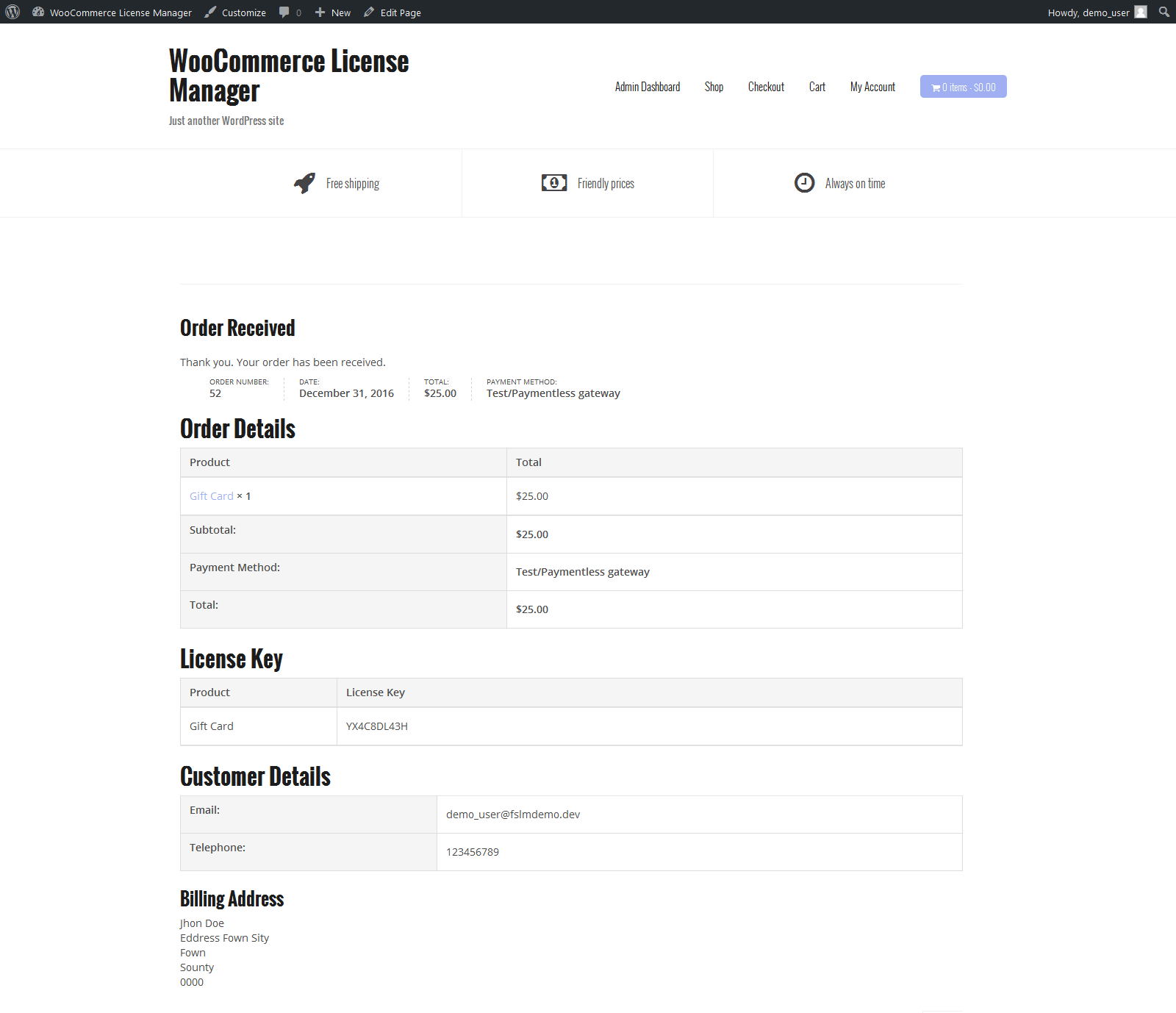Click the clock Always on time icon

pyautogui.click(x=805, y=182)
